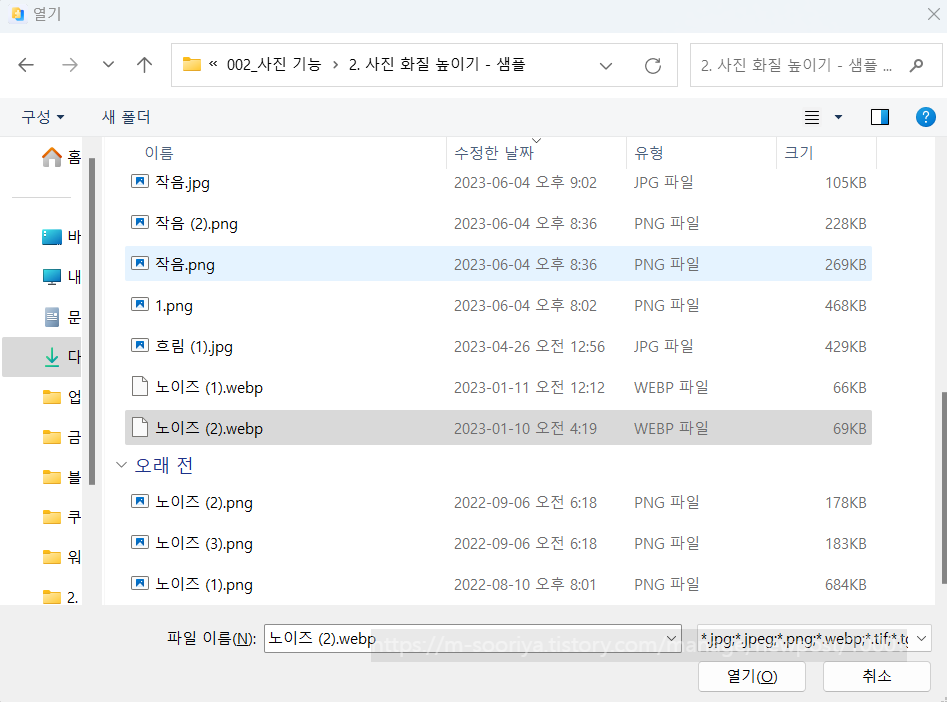Click file icon of 노이즈 (2).webp
This screenshot has height=702, width=947.
click(x=140, y=427)
